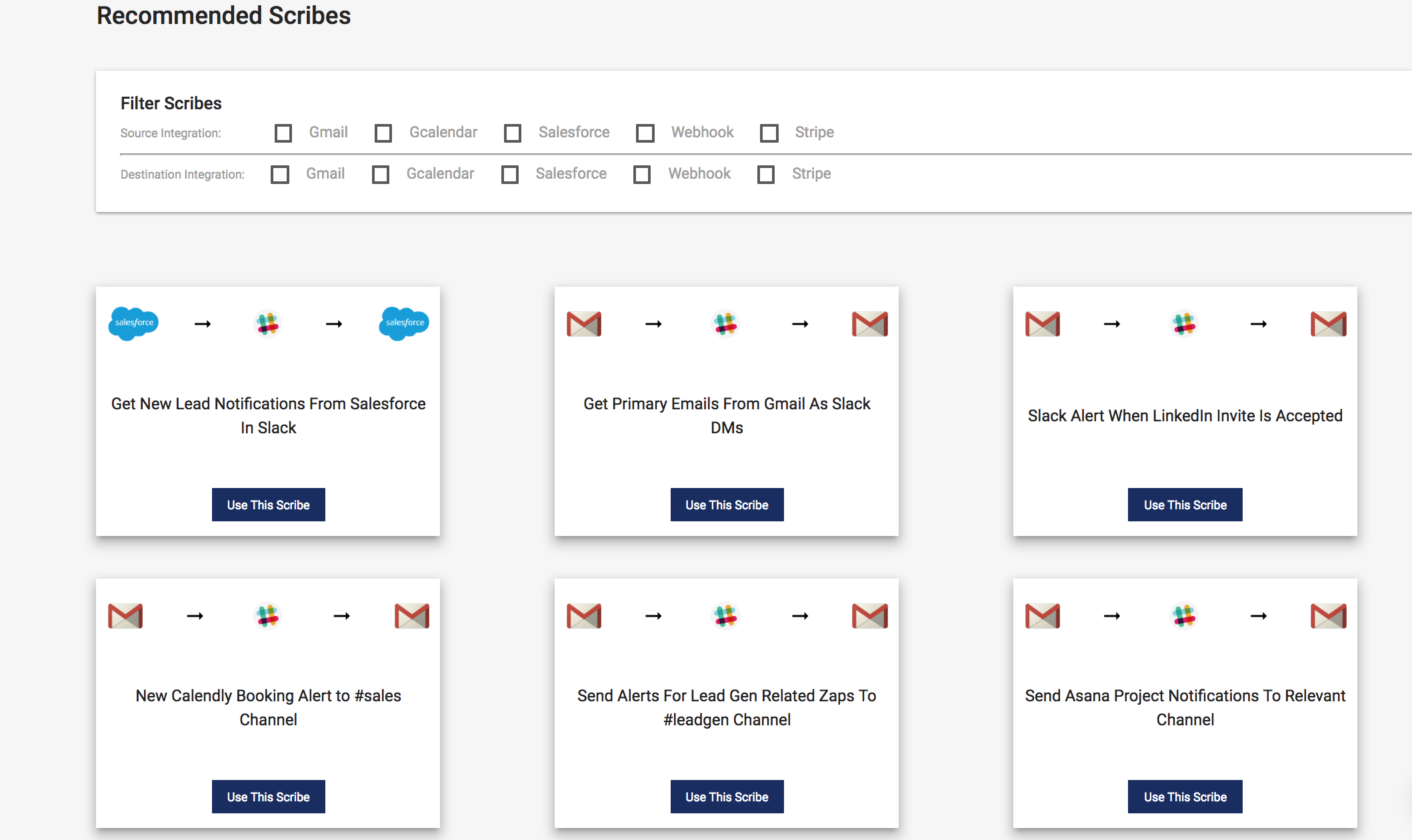Click the source Gmail icon on the Calendly Booking card

(125, 616)
